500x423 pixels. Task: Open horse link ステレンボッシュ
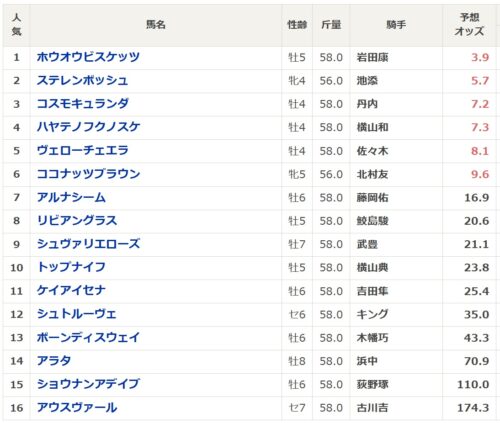click(82, 80)
